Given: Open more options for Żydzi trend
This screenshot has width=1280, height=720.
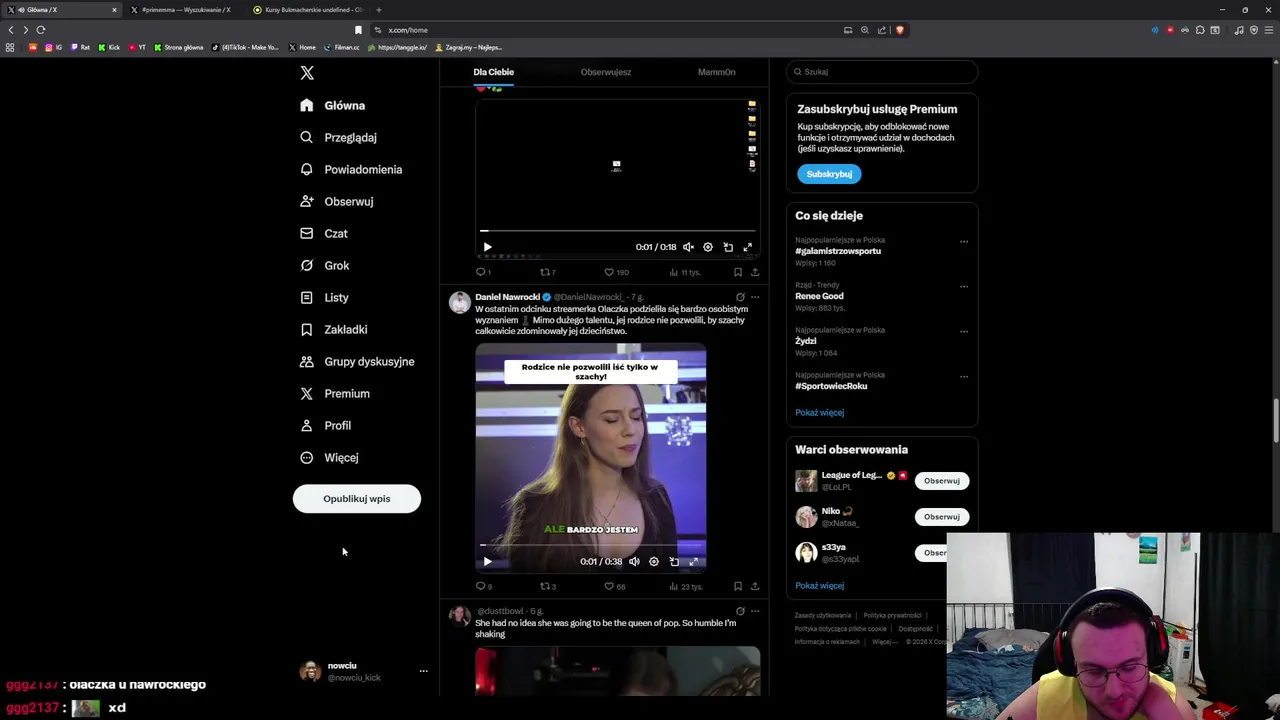Looking at the screenshot, I should click(964, 331).
